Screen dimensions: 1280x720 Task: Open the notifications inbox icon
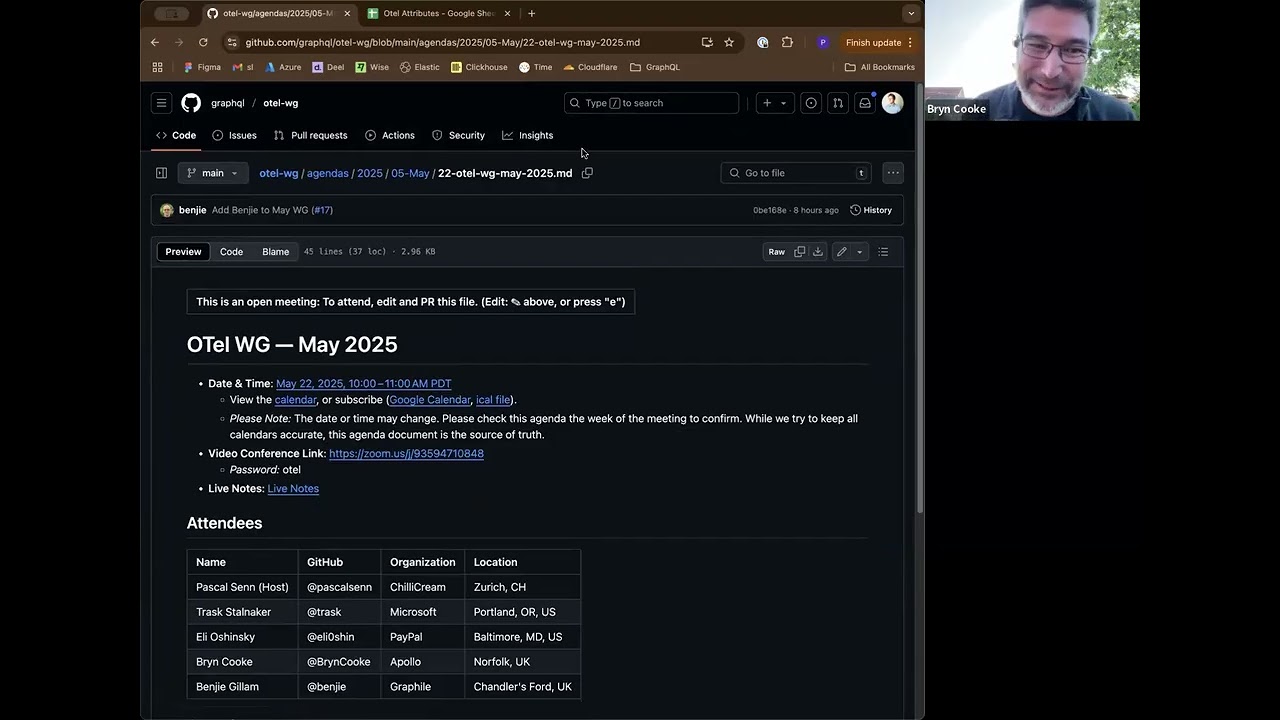[864, 103]
